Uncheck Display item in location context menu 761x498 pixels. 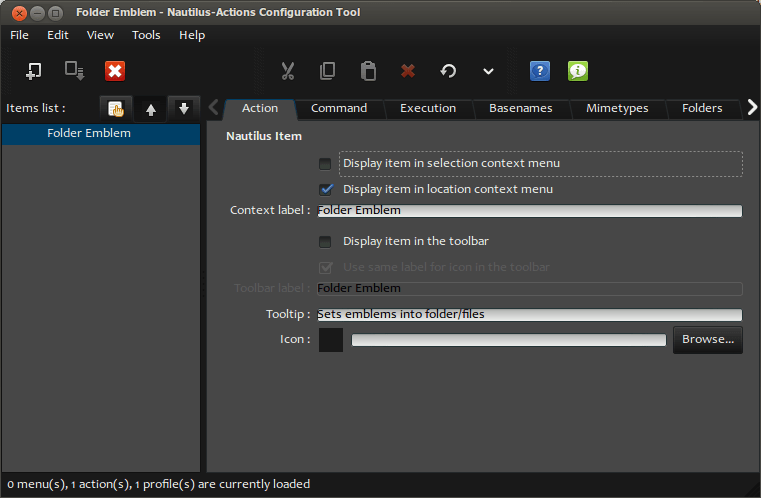click(x=326, y=189)
